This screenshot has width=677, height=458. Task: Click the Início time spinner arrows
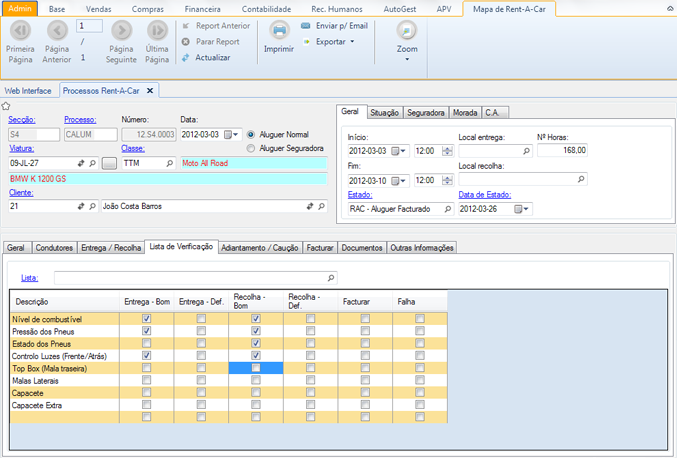tap(446, 151)
